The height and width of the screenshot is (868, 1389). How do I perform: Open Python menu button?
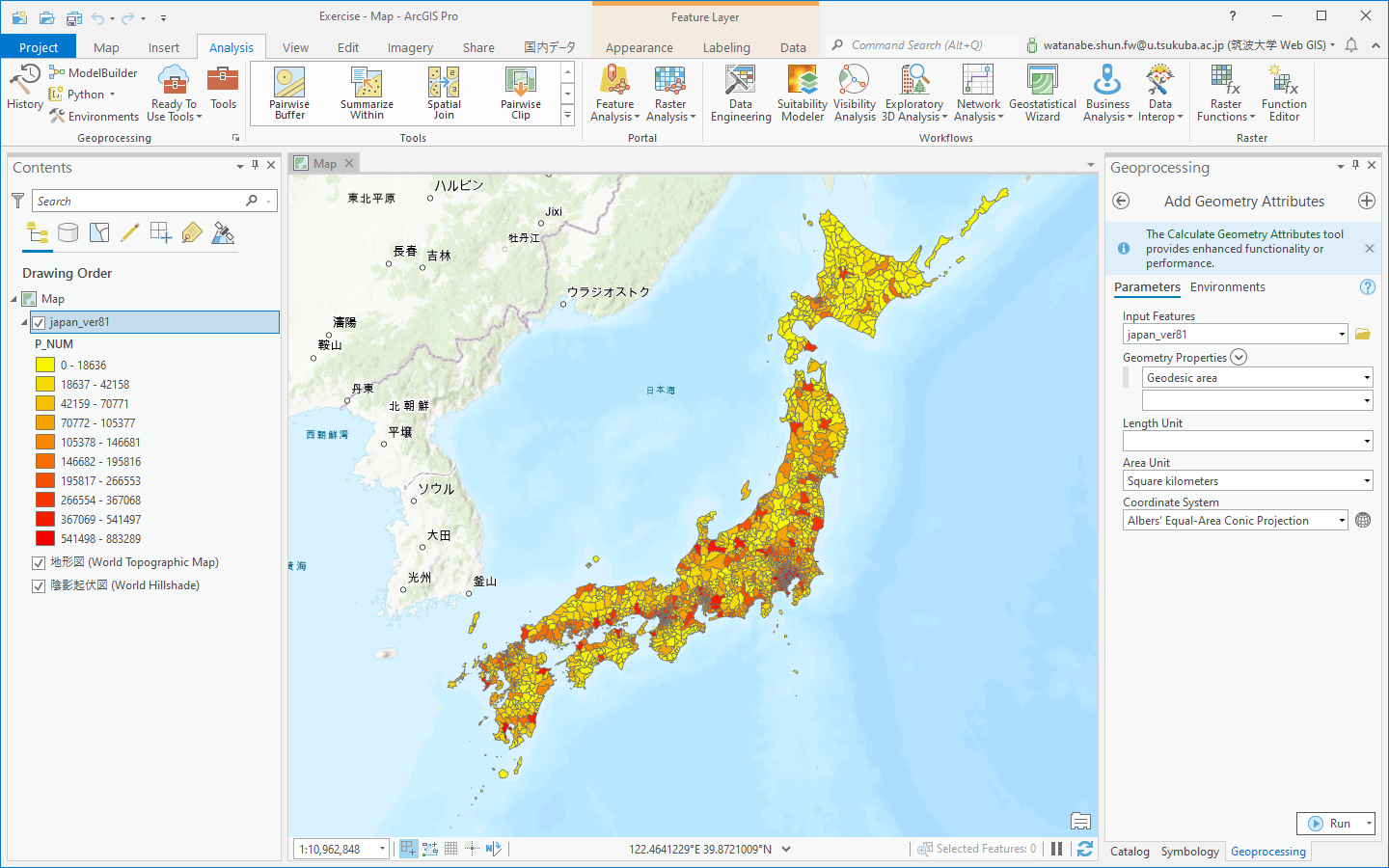click(82, 94)
